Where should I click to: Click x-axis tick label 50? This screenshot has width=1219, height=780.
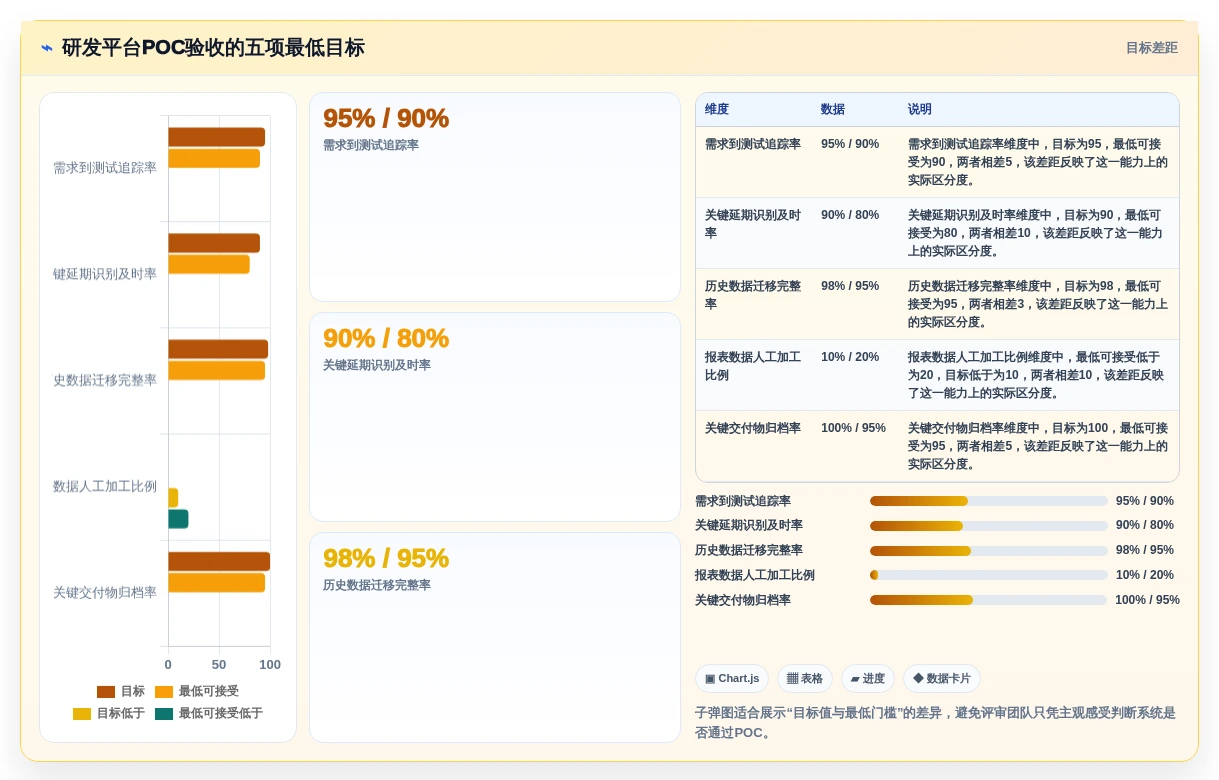point(219,665)
